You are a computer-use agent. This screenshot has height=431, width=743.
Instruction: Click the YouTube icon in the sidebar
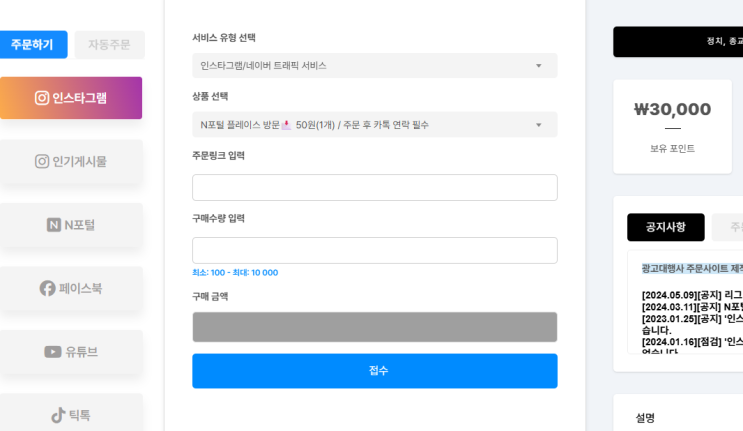point(53,352)
